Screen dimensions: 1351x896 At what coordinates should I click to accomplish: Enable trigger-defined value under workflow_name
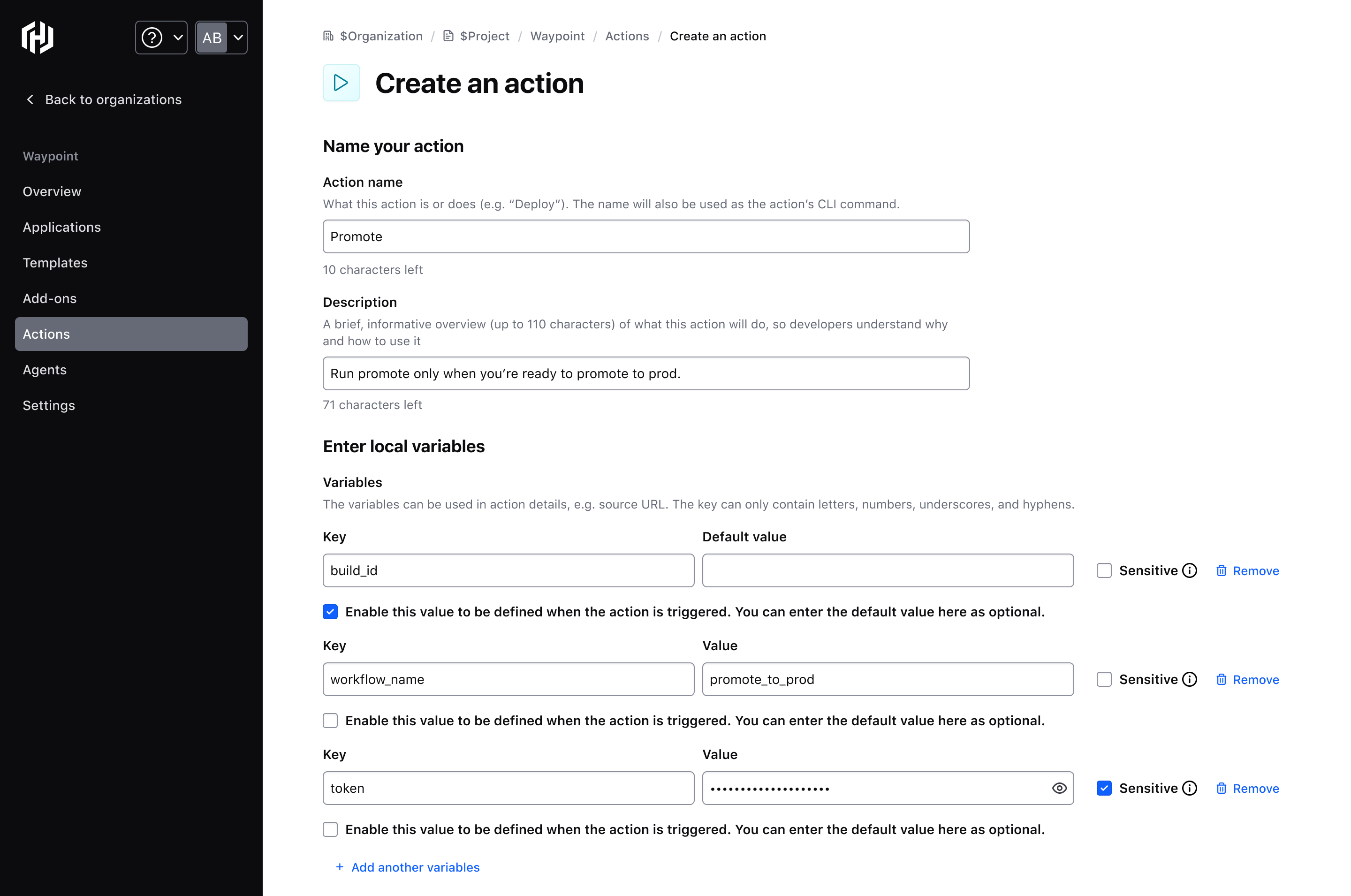coord(330,720)
